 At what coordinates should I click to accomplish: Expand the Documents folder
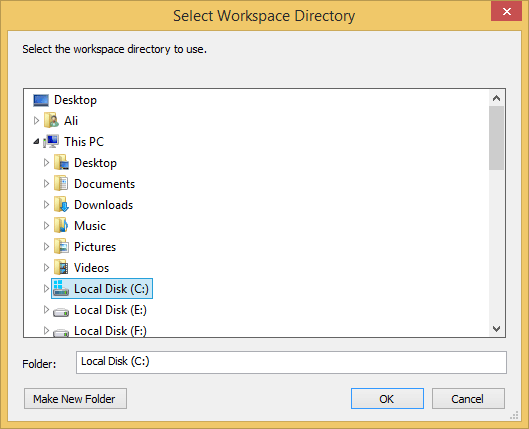tap(46, 183)
